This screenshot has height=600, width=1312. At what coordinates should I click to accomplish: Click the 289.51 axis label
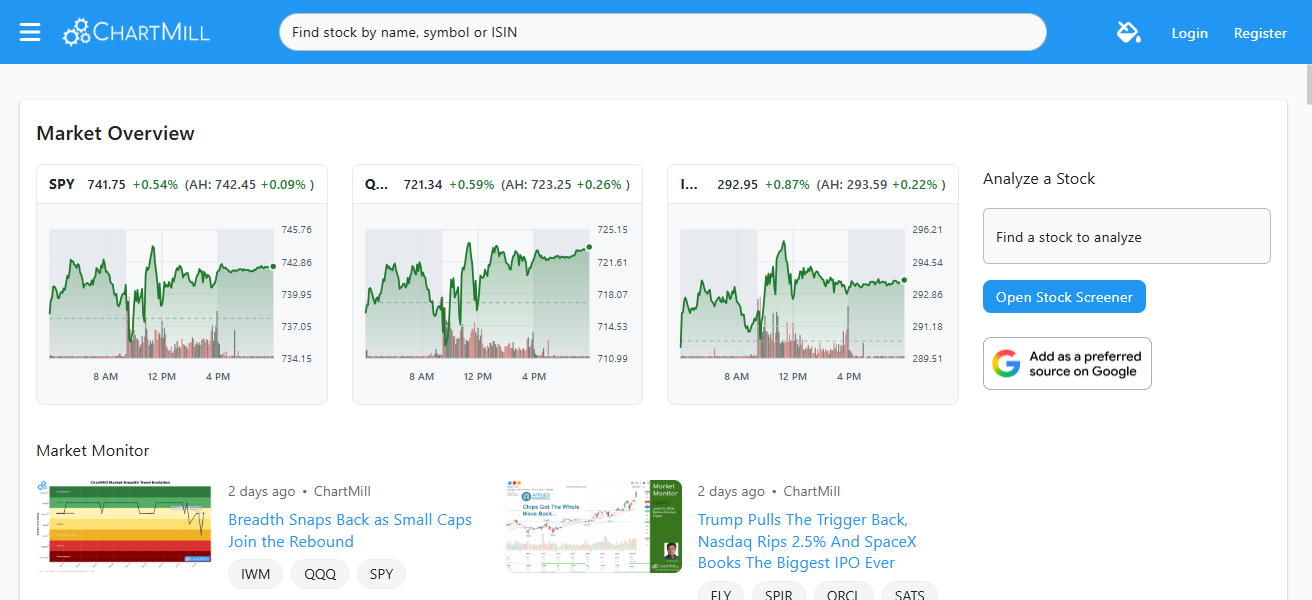[x=928, y=358]
